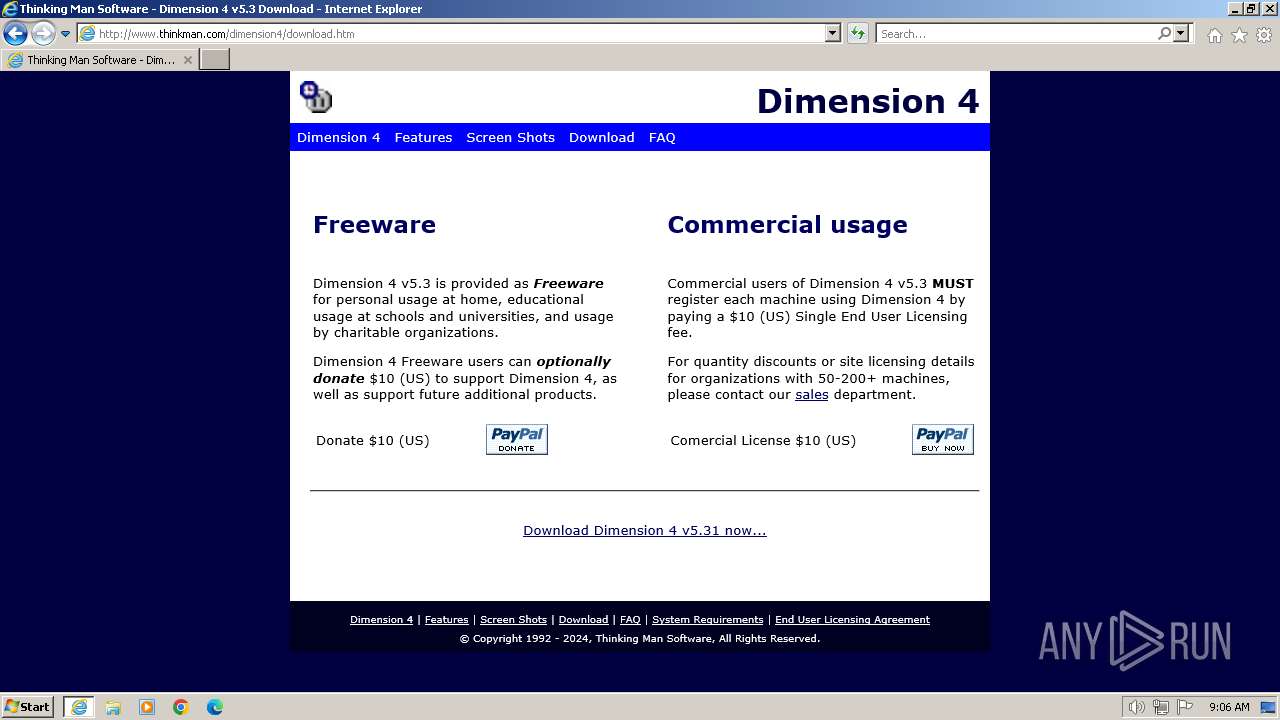Click the Freeware heading
This screenshot has width=1280, height=720.
point(374,224)
